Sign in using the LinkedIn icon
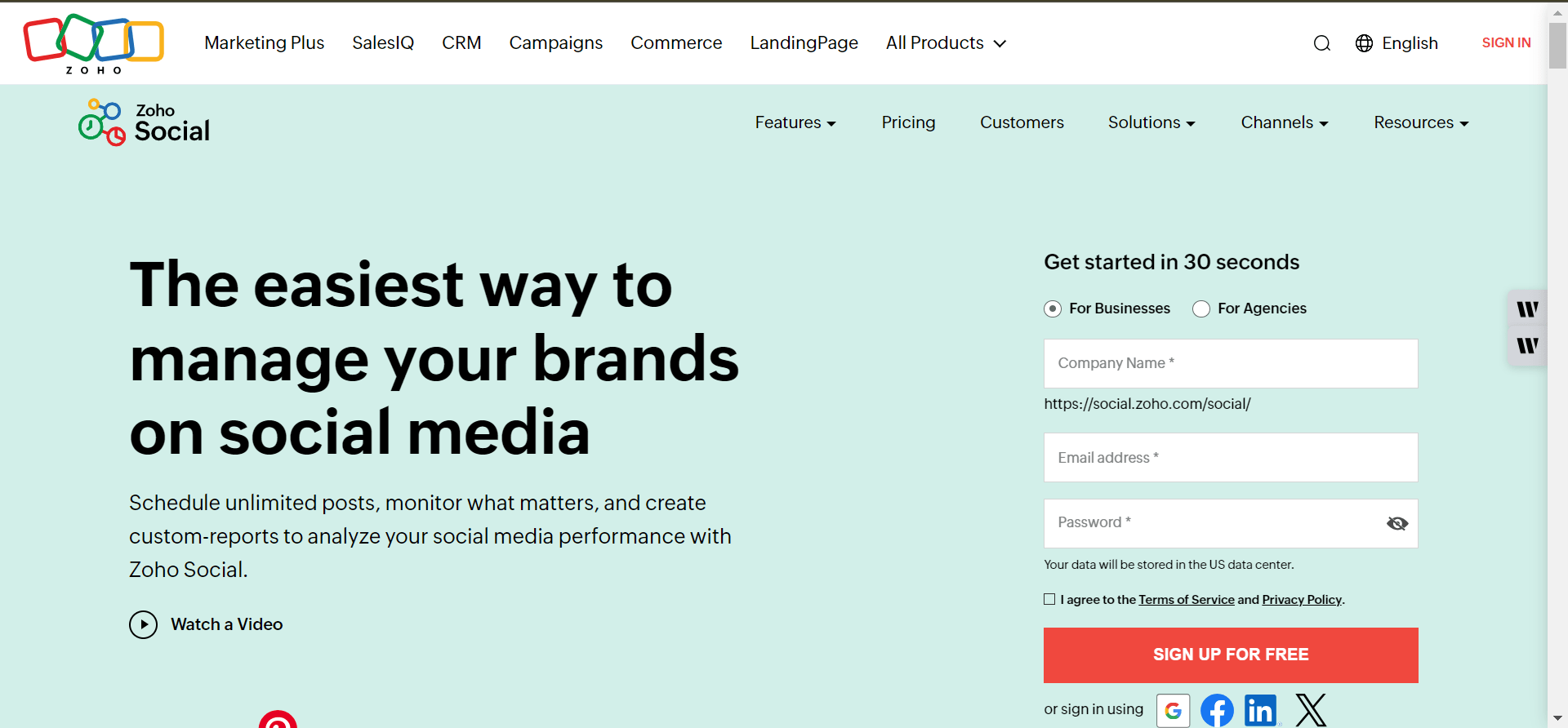 point(1261,710)
